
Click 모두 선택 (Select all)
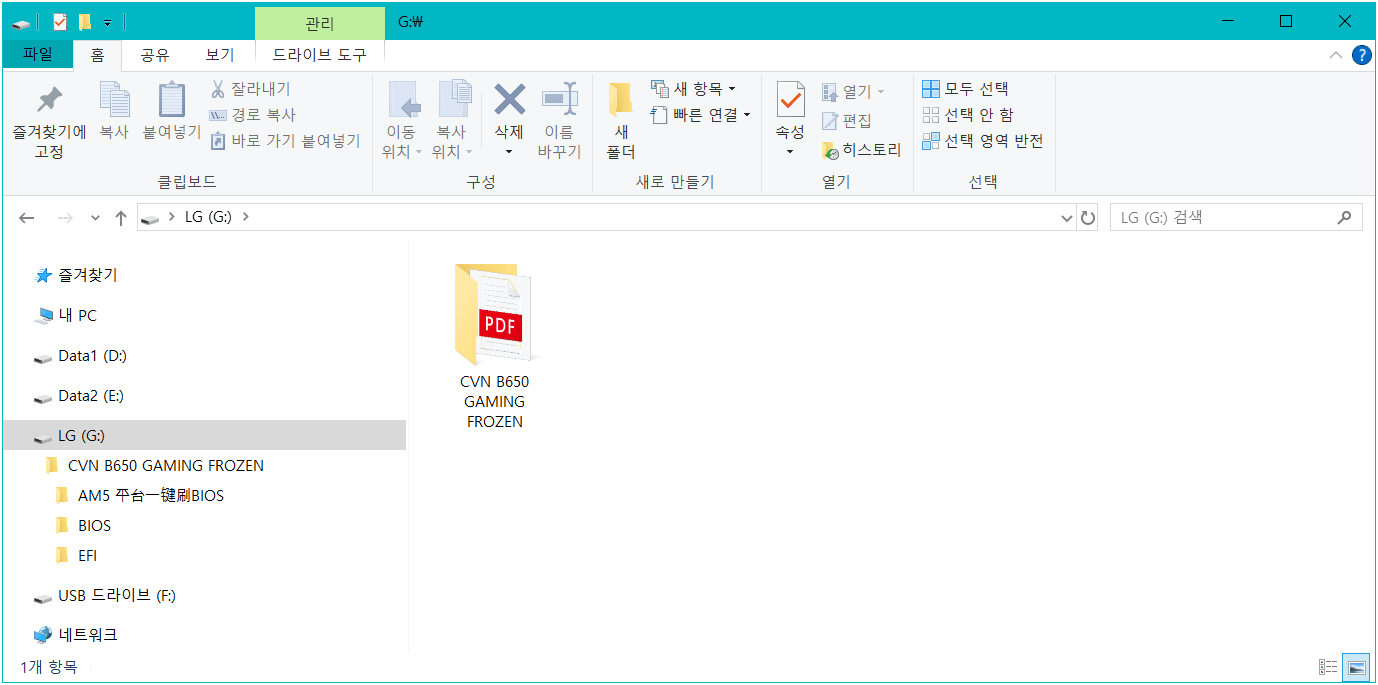click(x=965, y=89)
